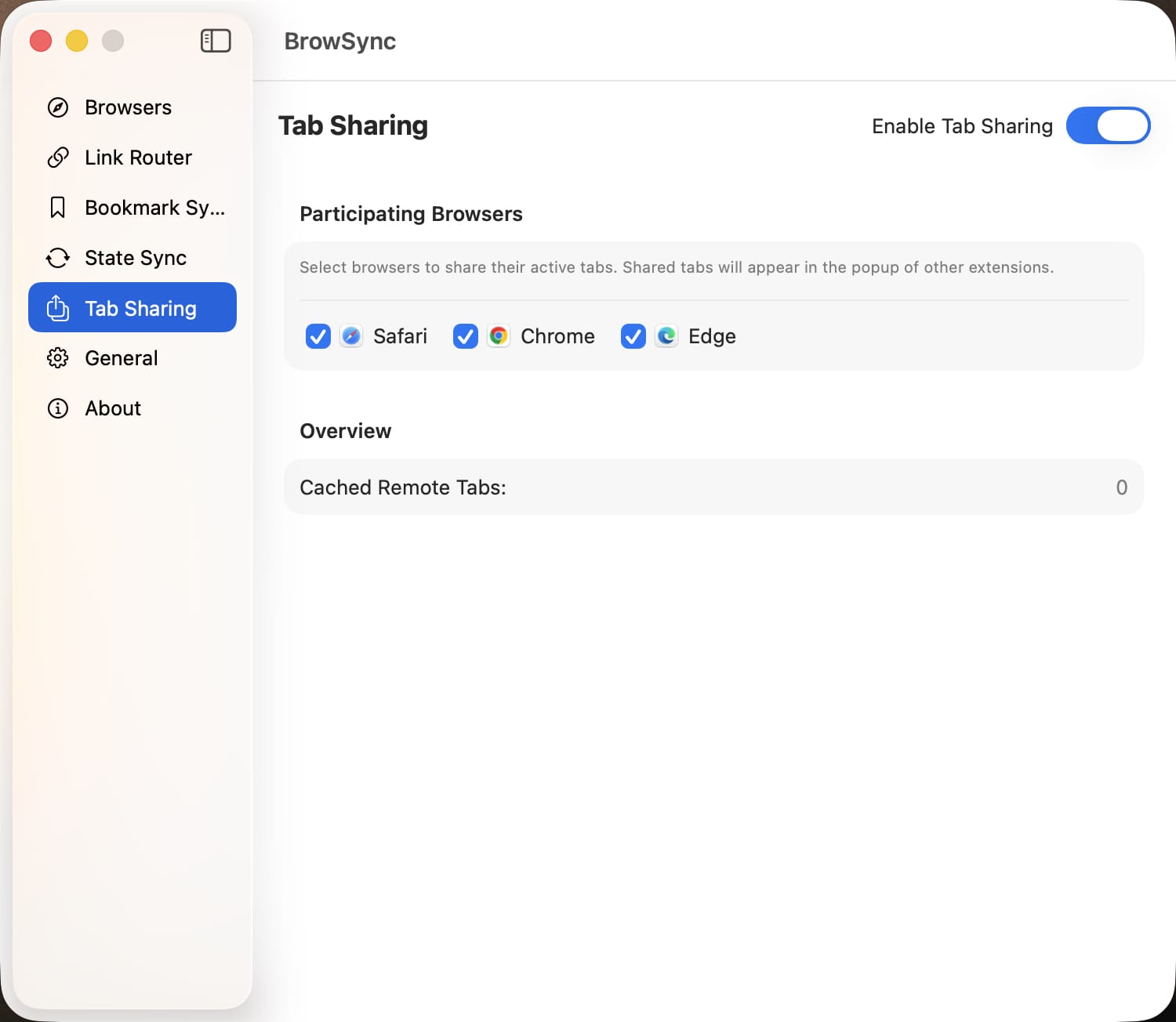Click the State Sync circular arrows icon
Viewport: 1176px width, 1022px height.
point(58,258)
